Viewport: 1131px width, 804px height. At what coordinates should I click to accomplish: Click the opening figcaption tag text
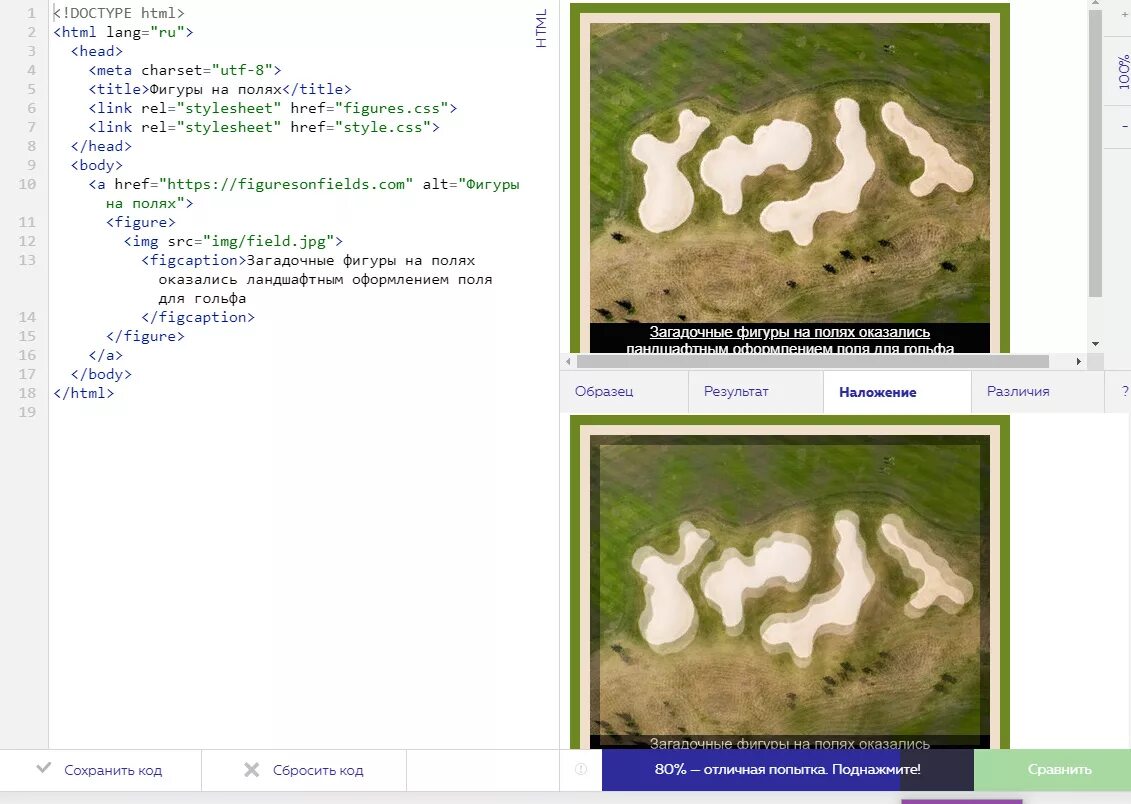click(x=194, y=260)
